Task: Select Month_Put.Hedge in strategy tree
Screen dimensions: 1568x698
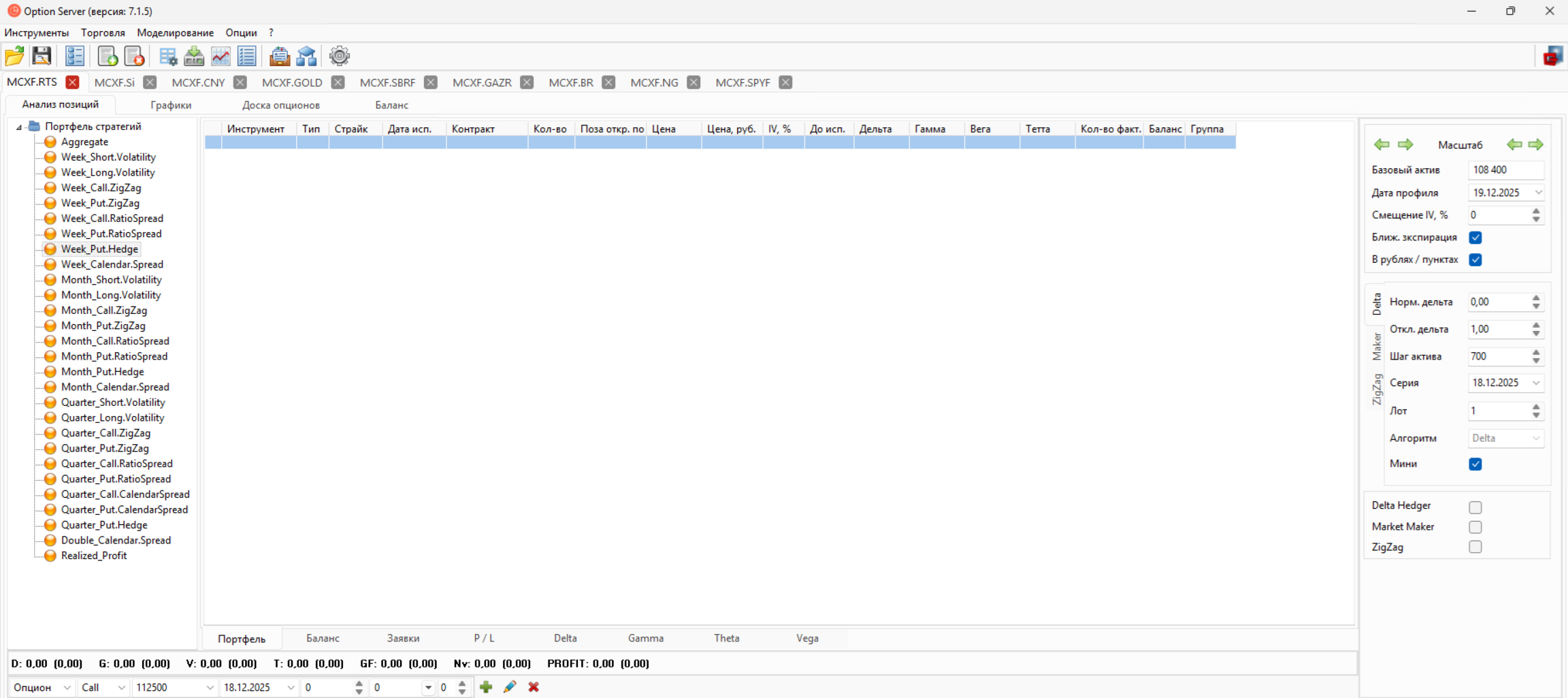Action: point(102,372)
